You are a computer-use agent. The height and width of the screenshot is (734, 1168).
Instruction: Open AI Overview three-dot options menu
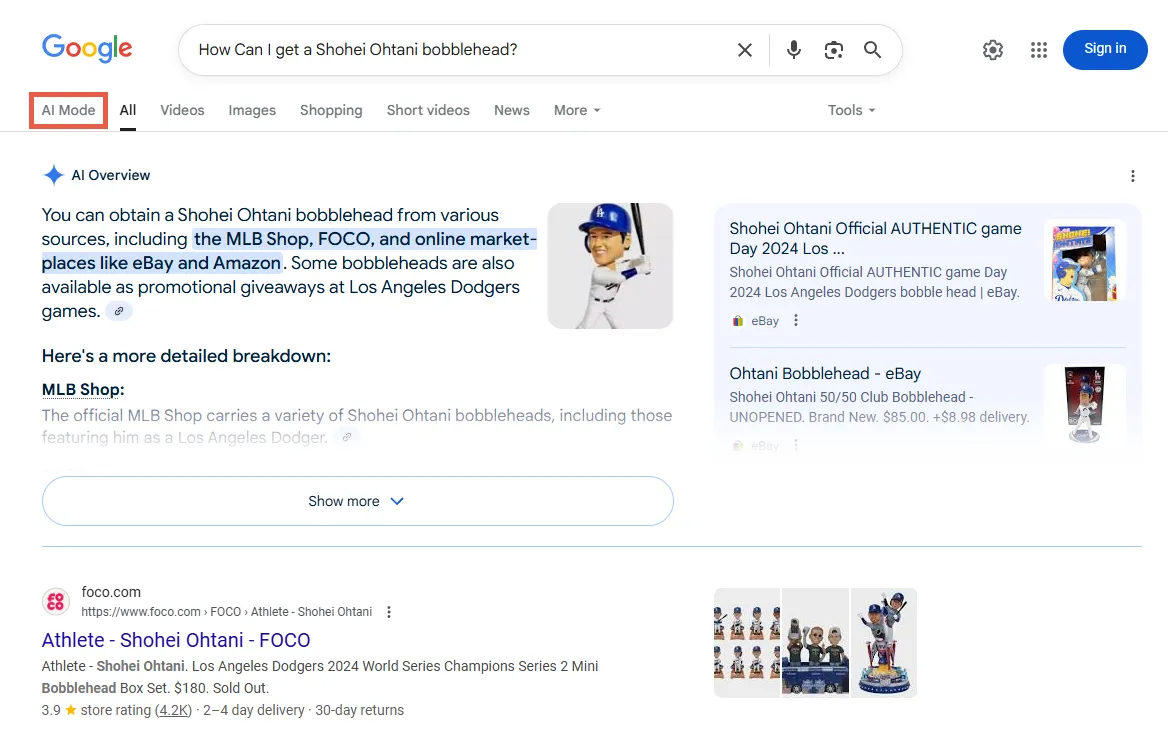(1132, 176)
